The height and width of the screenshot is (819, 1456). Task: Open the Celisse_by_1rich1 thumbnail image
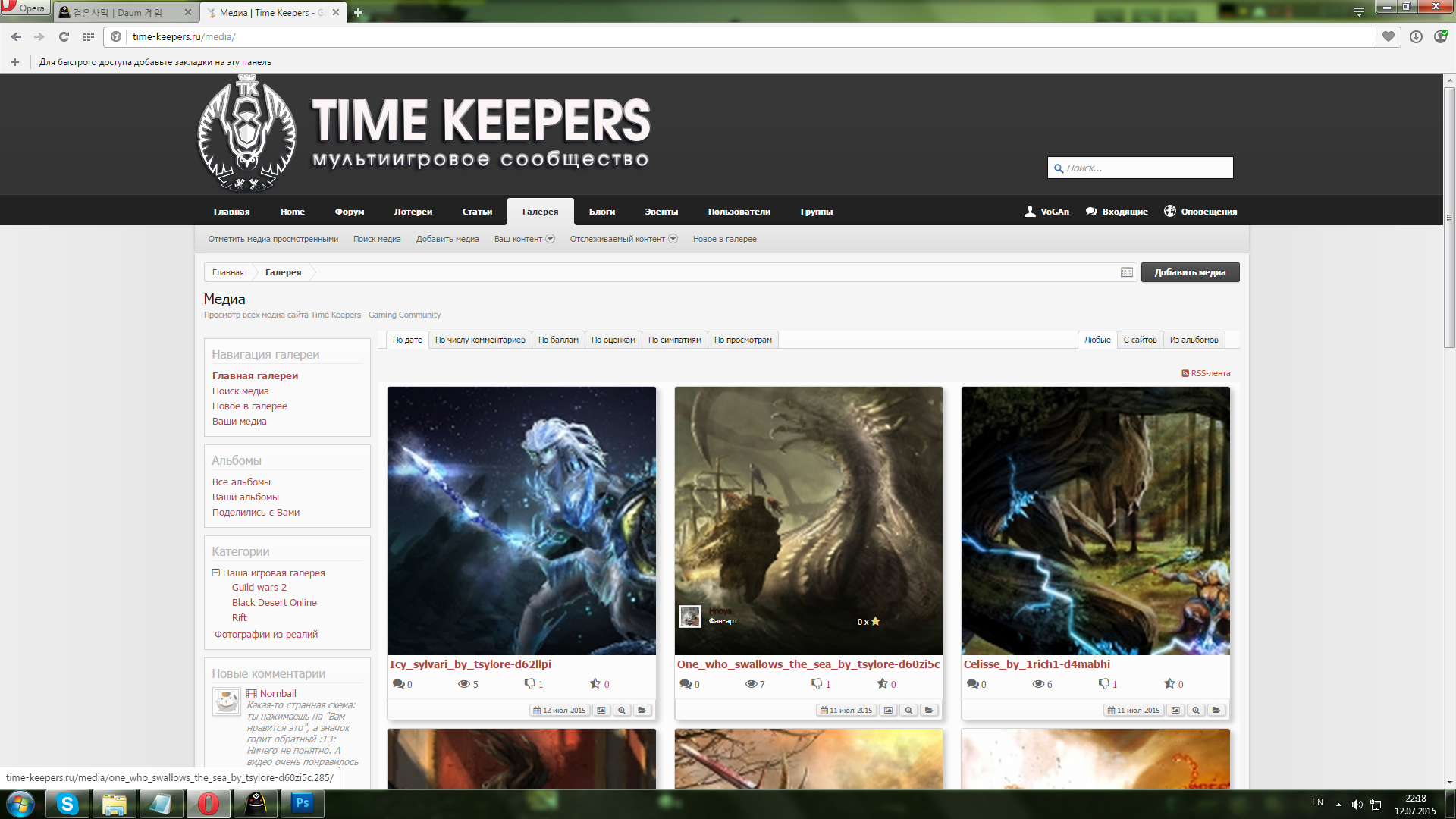[x=1096, y=521]
